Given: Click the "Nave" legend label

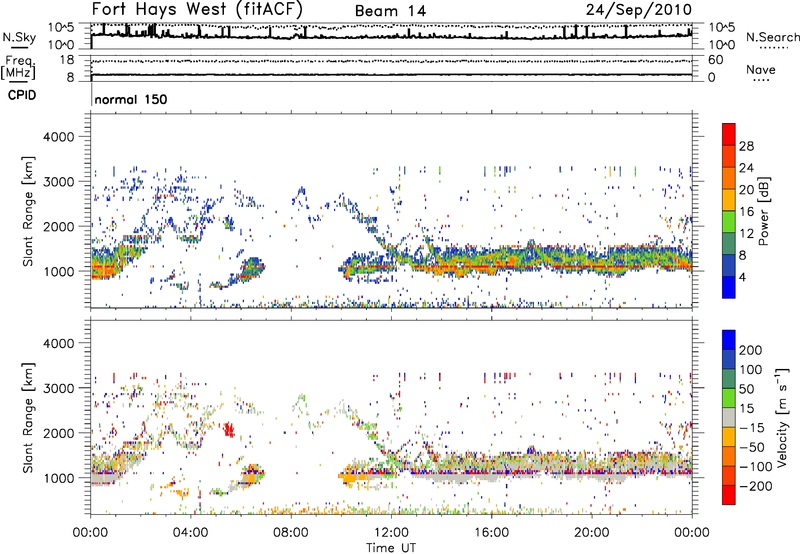Looking at the screenshot, I should click(760, 69).
